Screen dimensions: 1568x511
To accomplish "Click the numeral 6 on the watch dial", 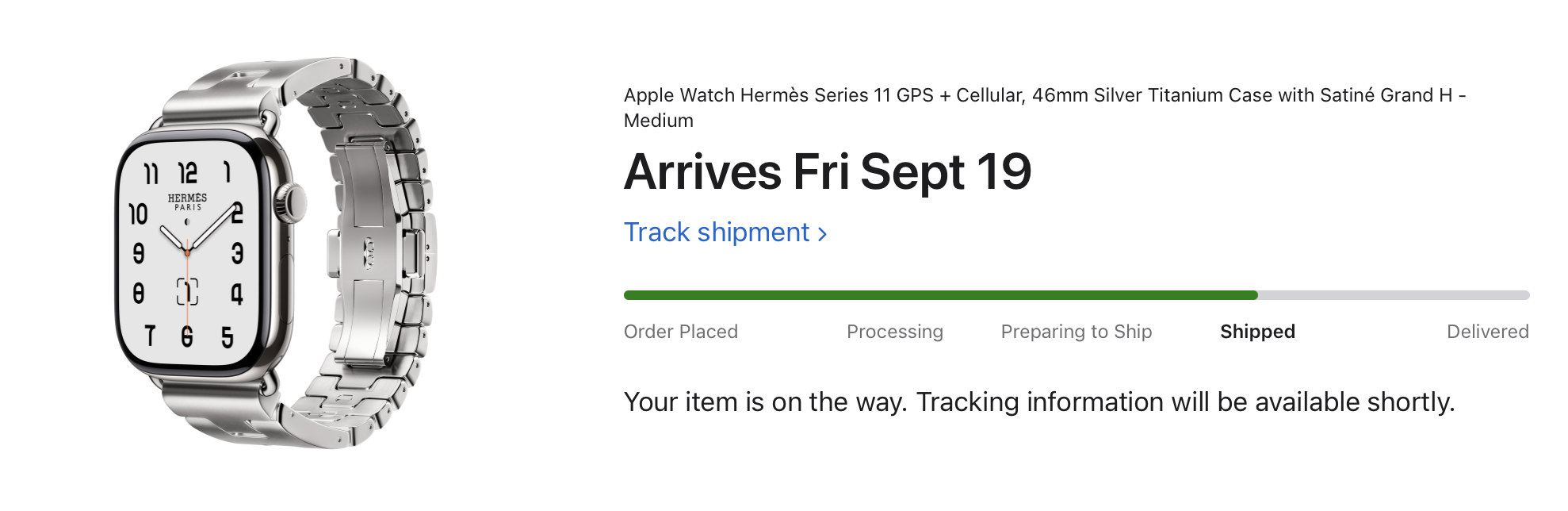I will point(187,336).
